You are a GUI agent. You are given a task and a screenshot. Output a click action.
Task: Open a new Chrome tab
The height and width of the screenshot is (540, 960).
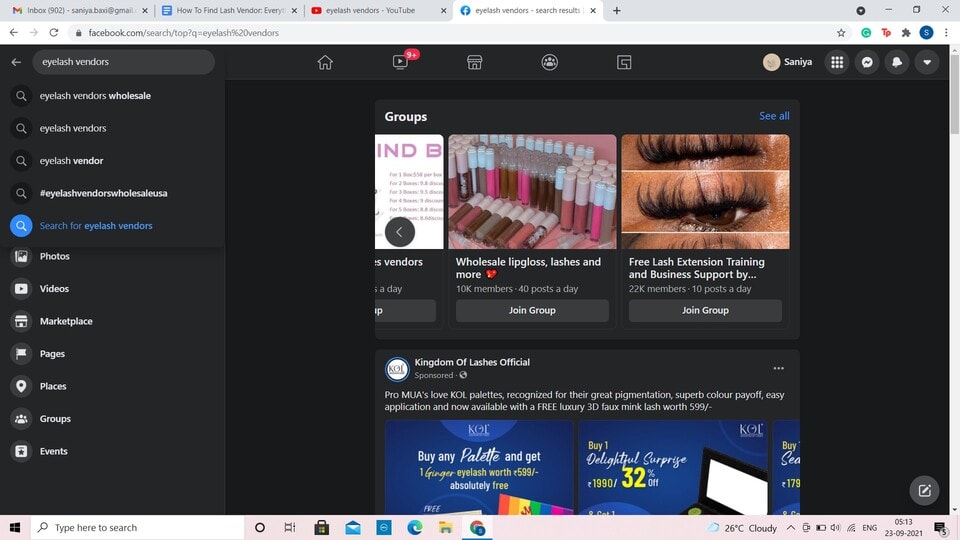617,10
